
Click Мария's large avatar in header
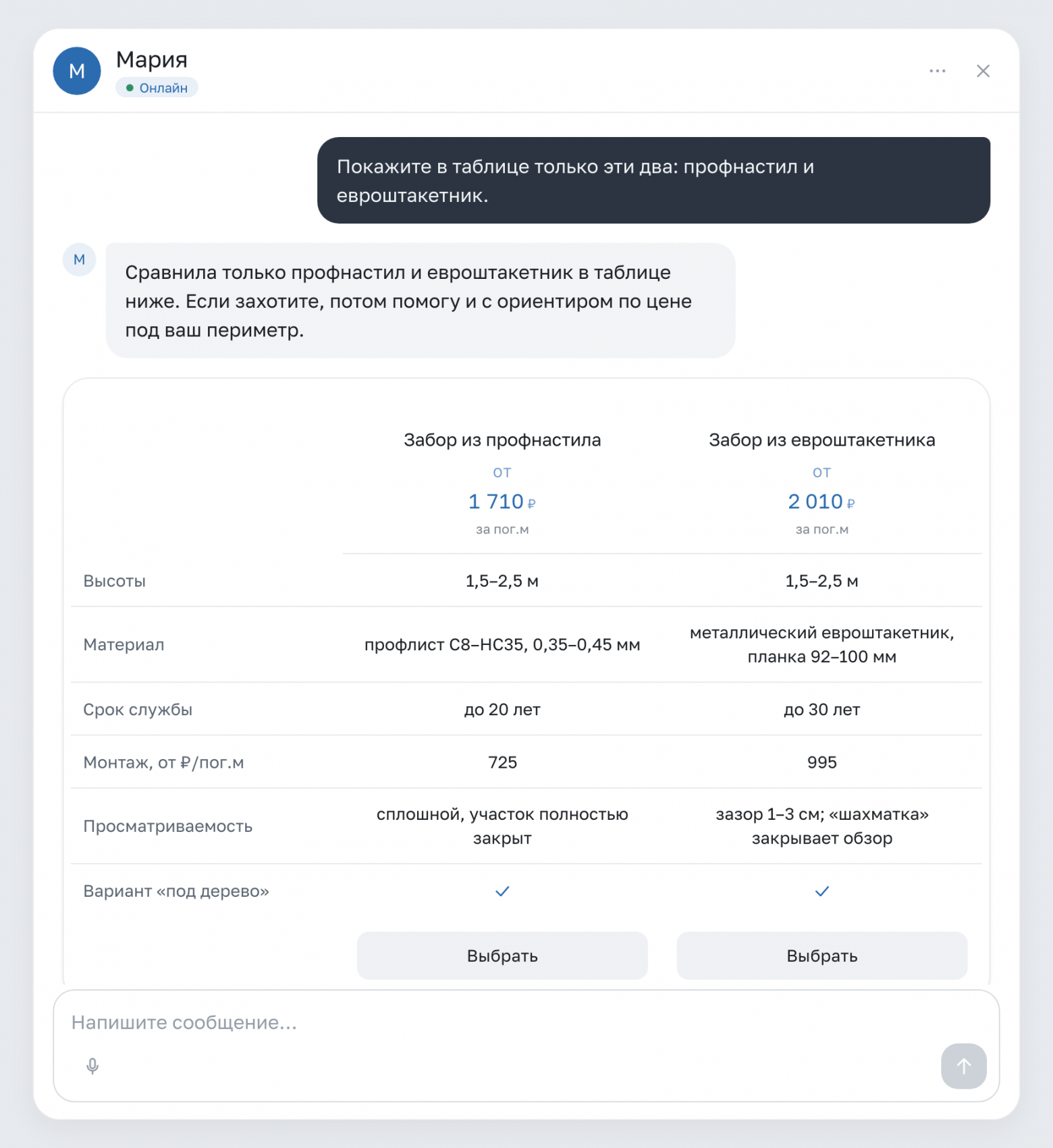pyautogui.click(x=77, y=71)
